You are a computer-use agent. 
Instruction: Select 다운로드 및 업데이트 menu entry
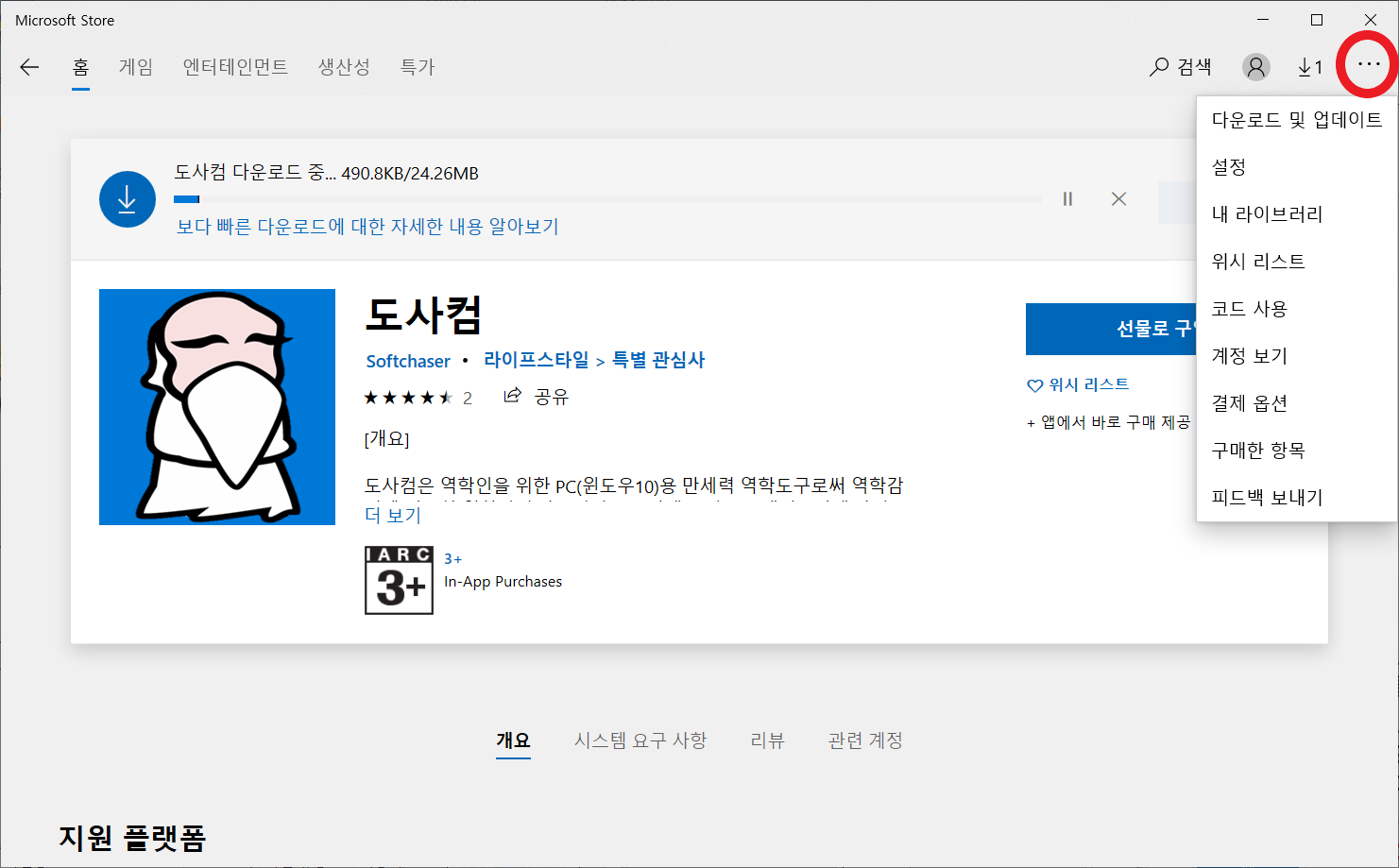coord(1297,120)
